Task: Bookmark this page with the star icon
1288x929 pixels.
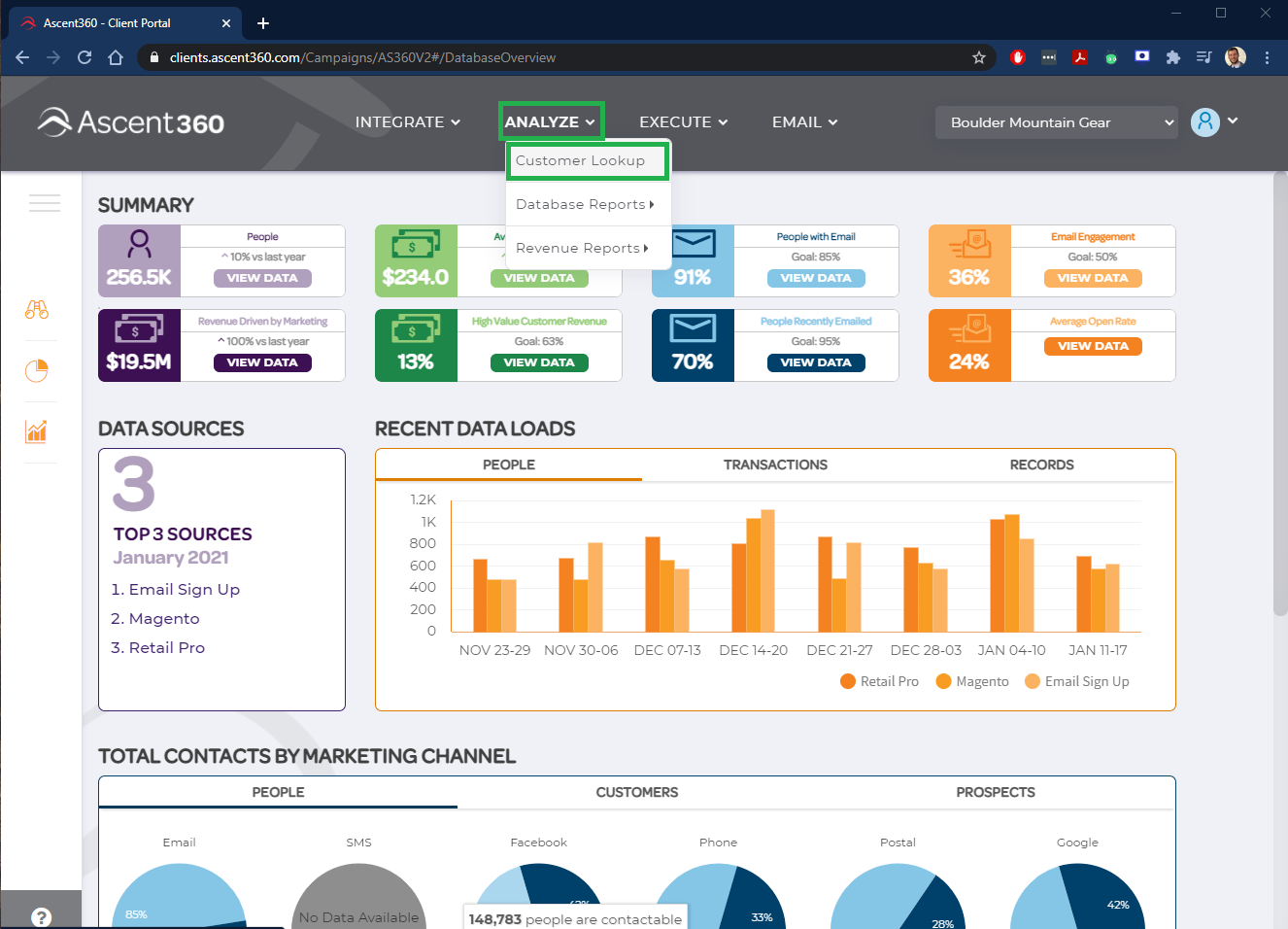Action: [979, 57]
